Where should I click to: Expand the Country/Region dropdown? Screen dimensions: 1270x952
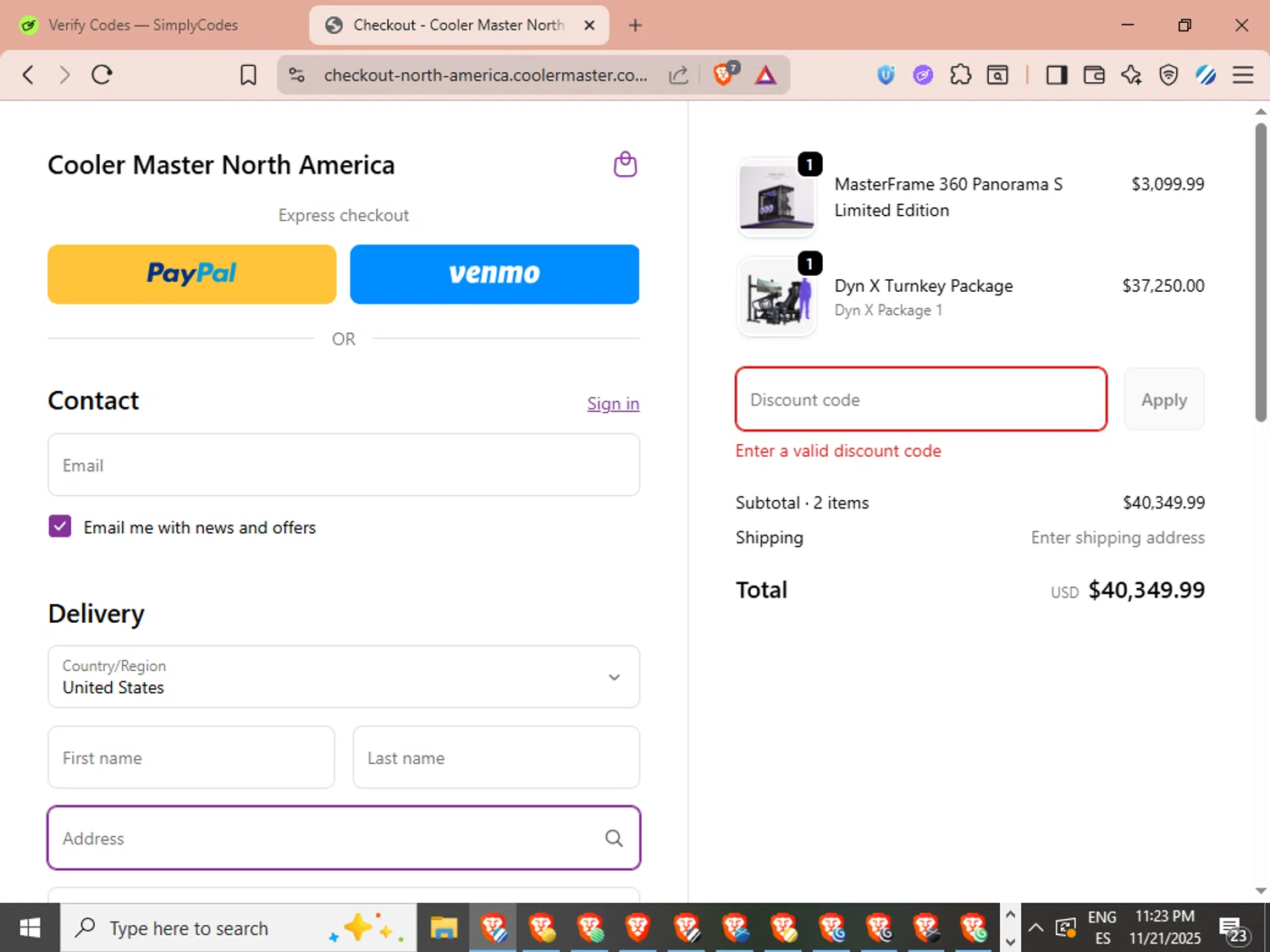(x=344, y=677)
